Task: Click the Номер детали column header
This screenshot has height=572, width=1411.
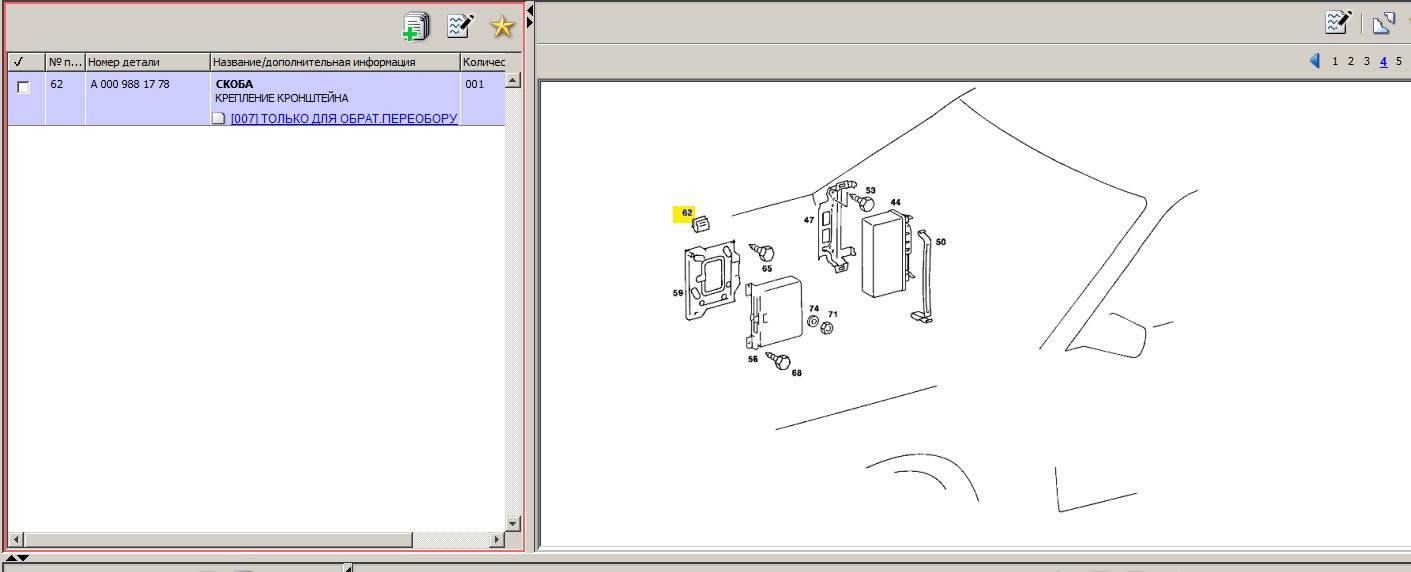Action: pos(148,62)
